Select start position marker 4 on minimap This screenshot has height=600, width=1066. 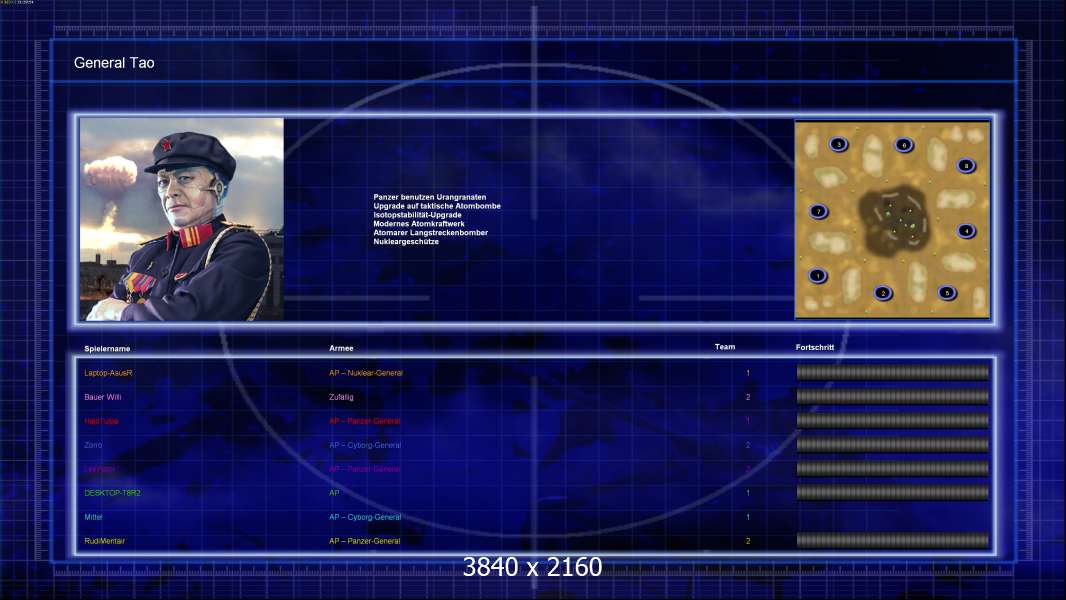coord(967,231)
